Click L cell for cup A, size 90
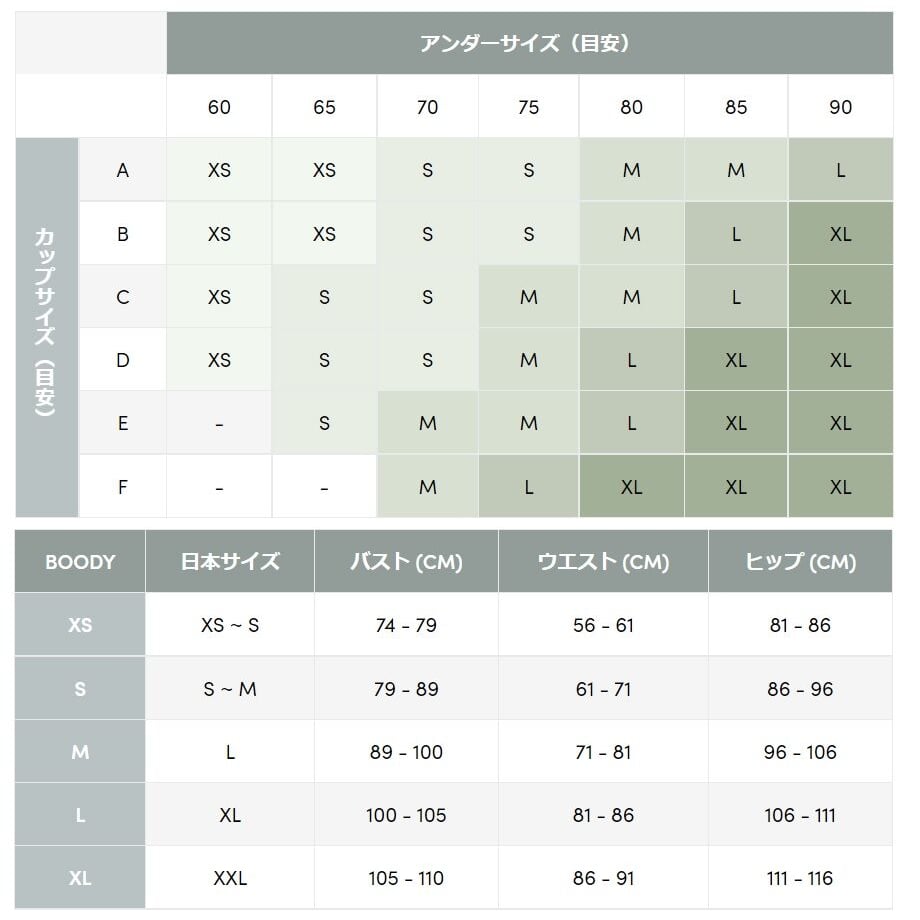The image size is (920, 920). (840, 170)
